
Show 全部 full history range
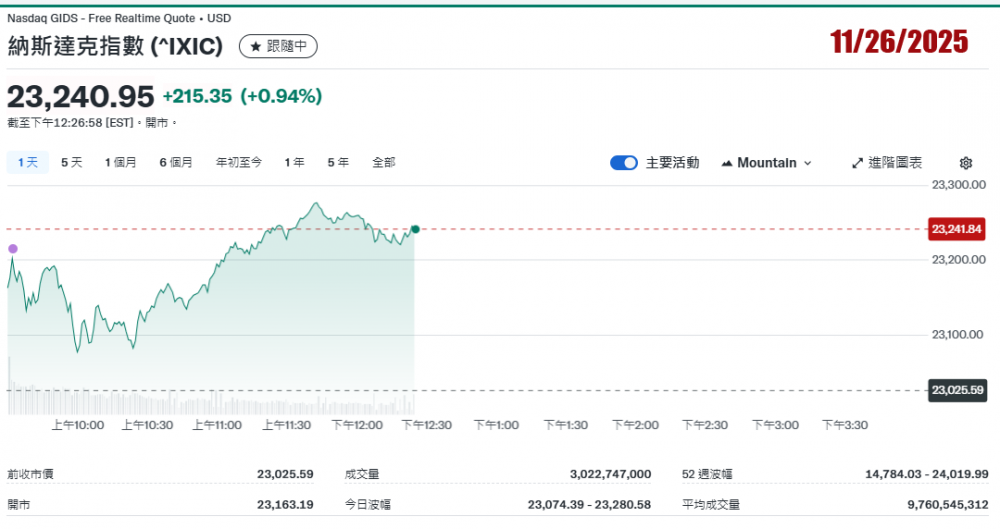384,162
